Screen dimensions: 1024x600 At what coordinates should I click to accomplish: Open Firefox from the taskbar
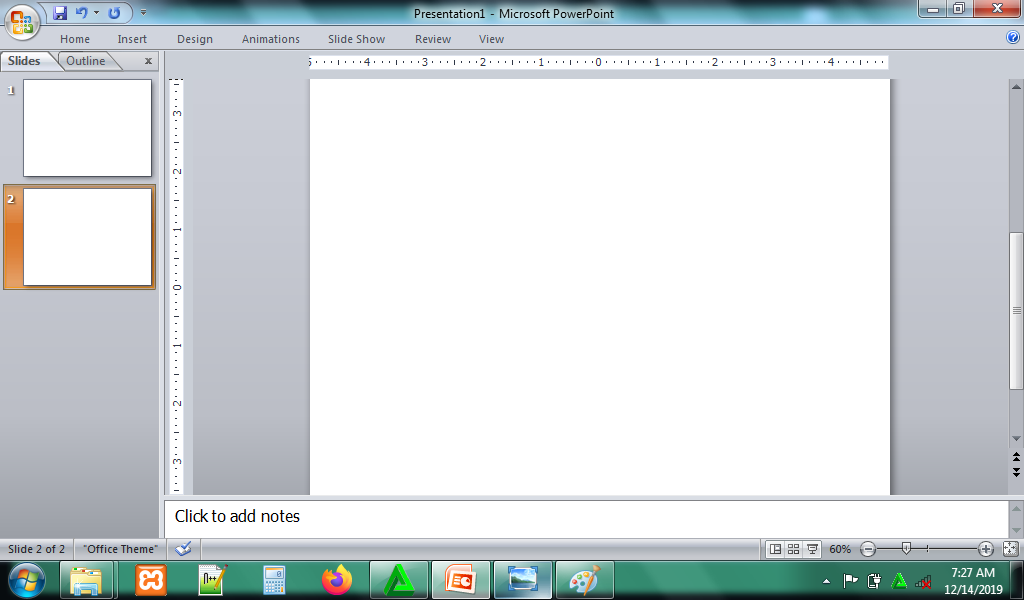tap(337, 580)
